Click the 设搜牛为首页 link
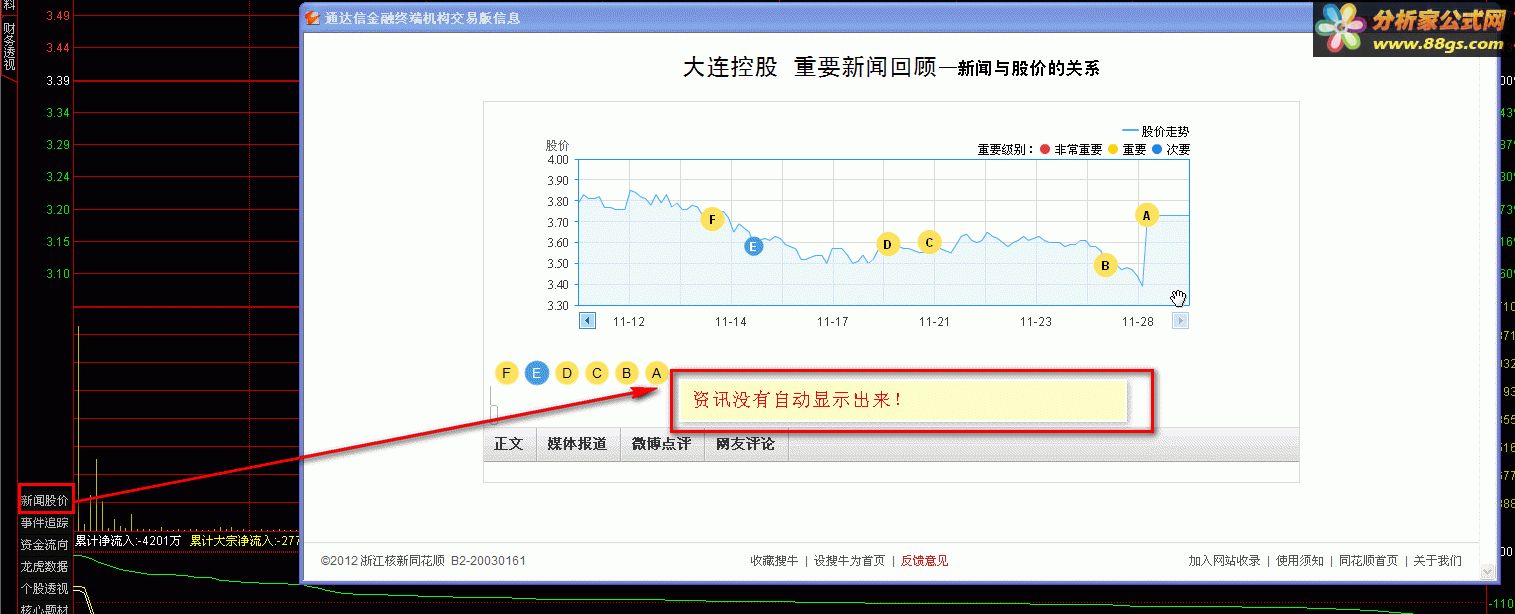The image size is (1515, 614). pyautogui.click(x=849, y=561)
